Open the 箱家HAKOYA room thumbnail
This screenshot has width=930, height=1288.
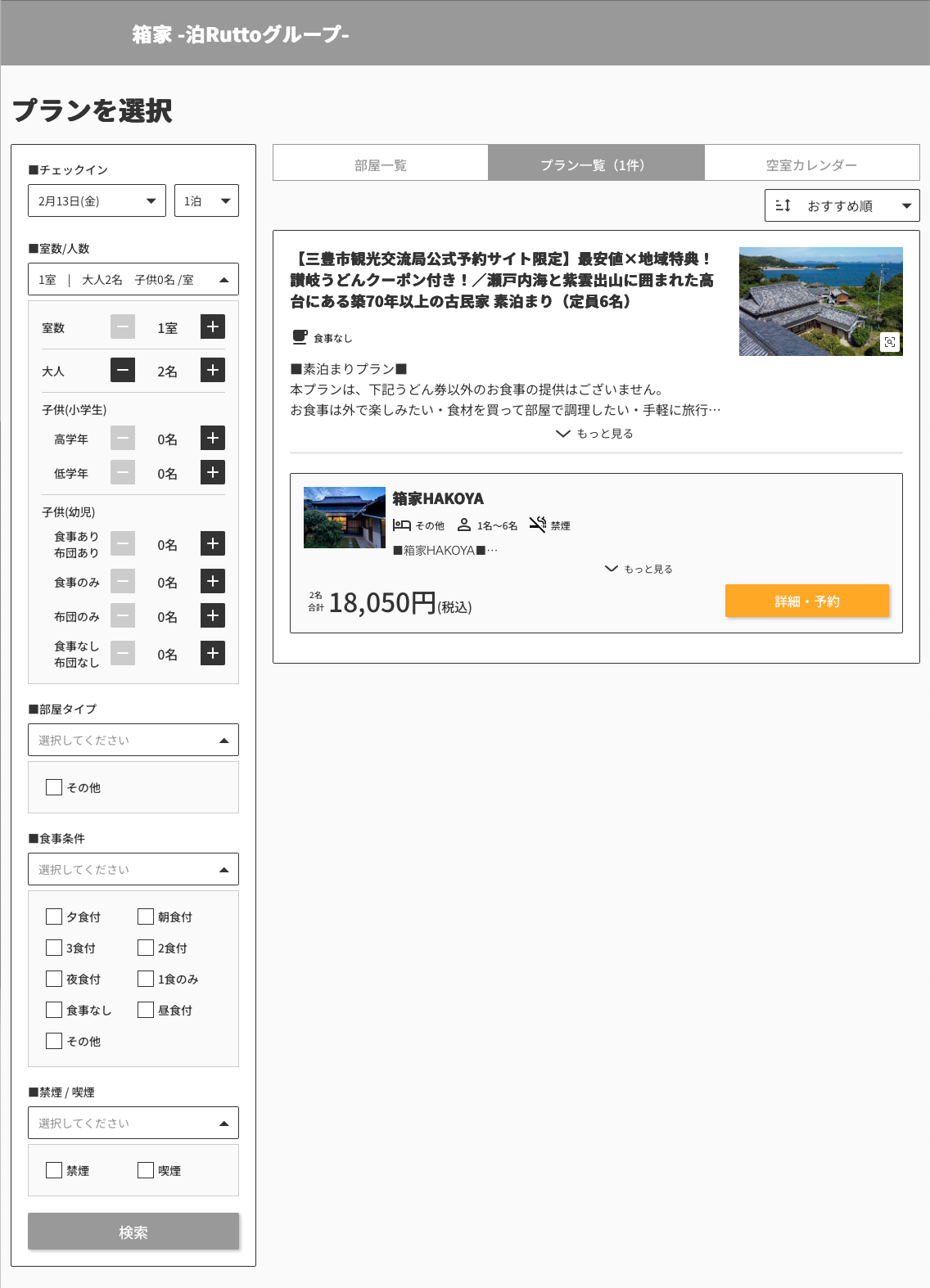pyautogui.click(x=345, y=518)
